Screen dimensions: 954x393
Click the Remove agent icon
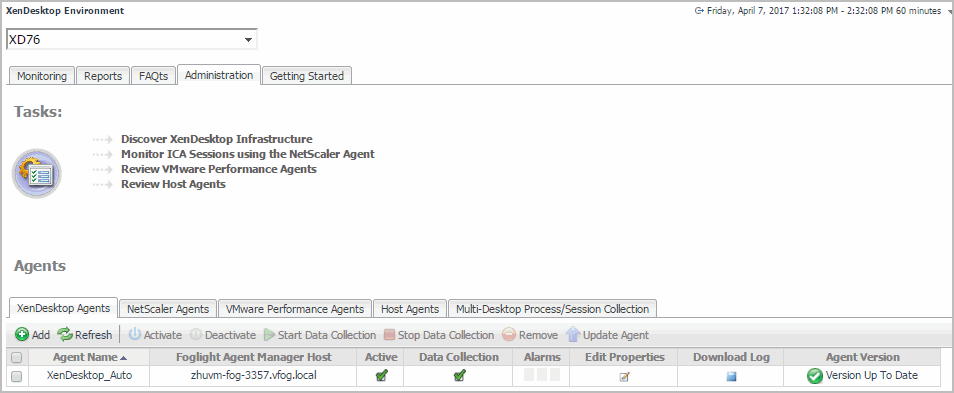tap(509, 335)
